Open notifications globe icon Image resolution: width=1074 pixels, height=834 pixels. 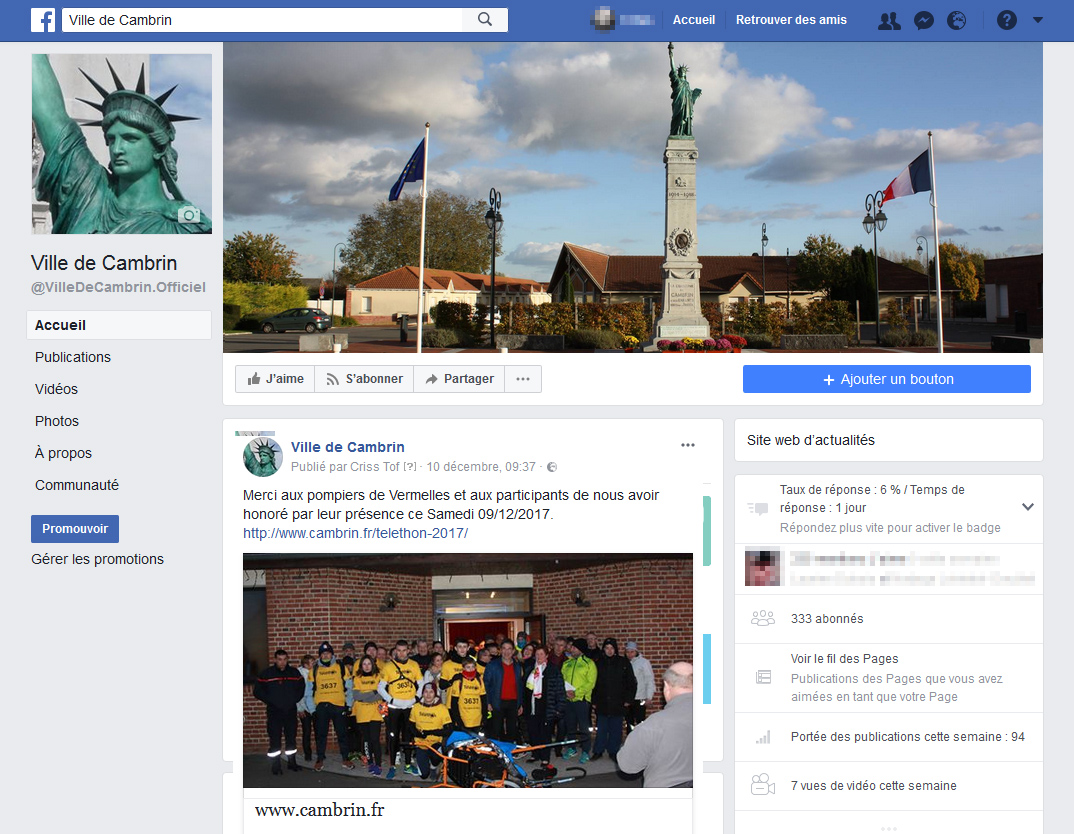point(956,21)
